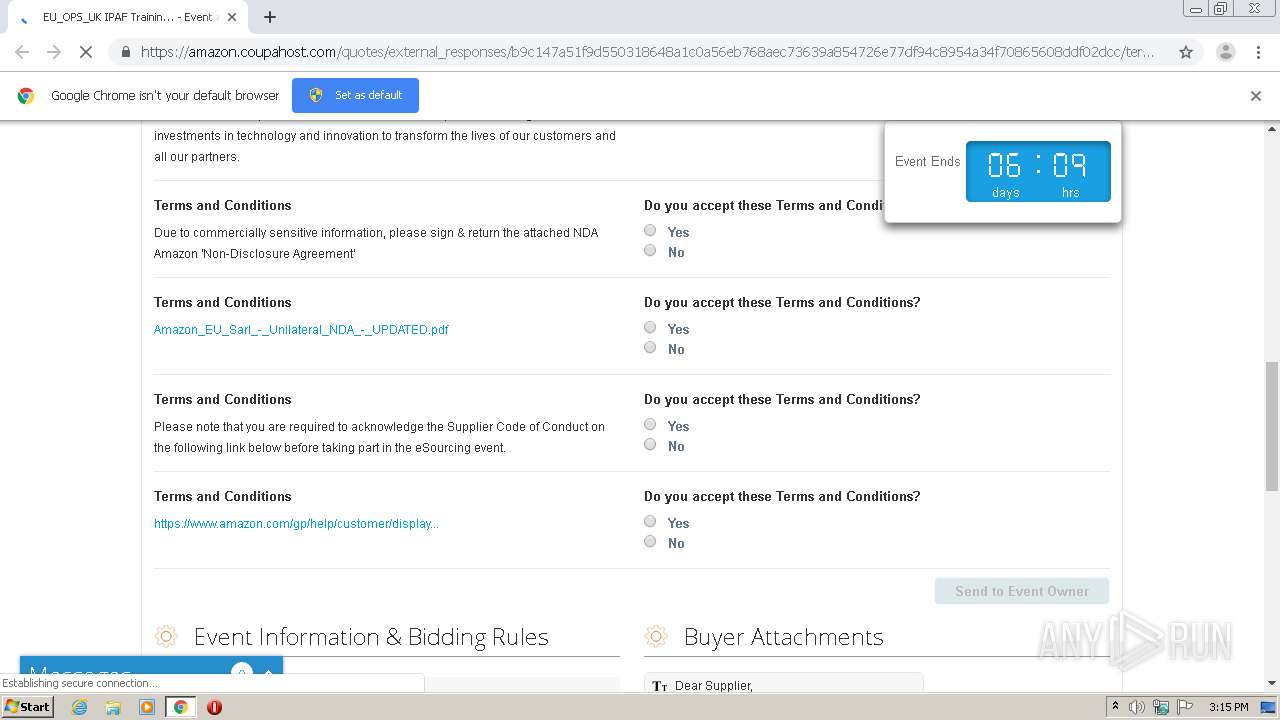Click the scrollbar up arrow
The width and height of the screenshot is (1280, 720).
(x=1272, y=129)
